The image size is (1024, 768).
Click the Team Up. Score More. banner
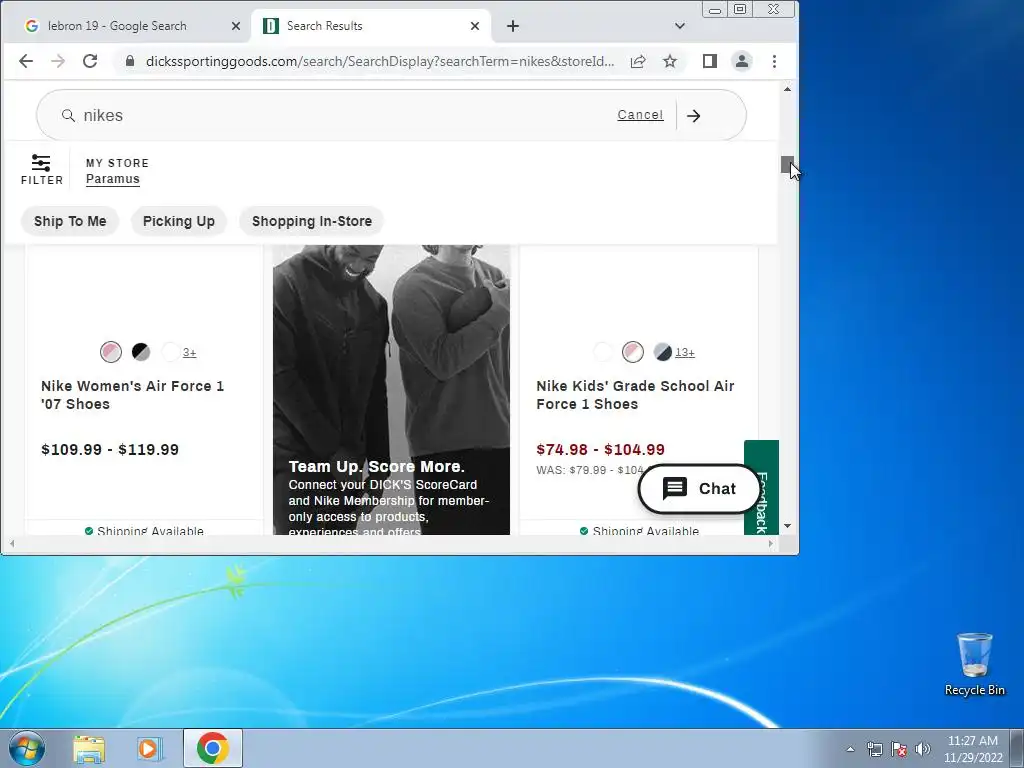pyautogui.click(x=391, y=390)
